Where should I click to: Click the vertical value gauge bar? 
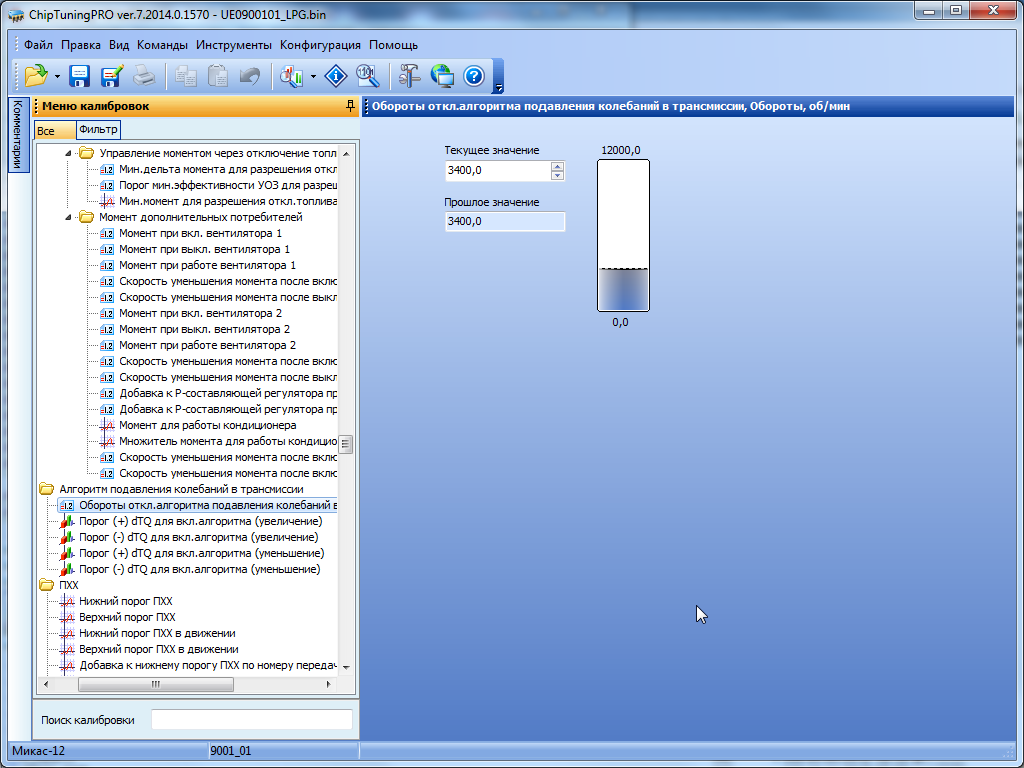coord(623,236)
